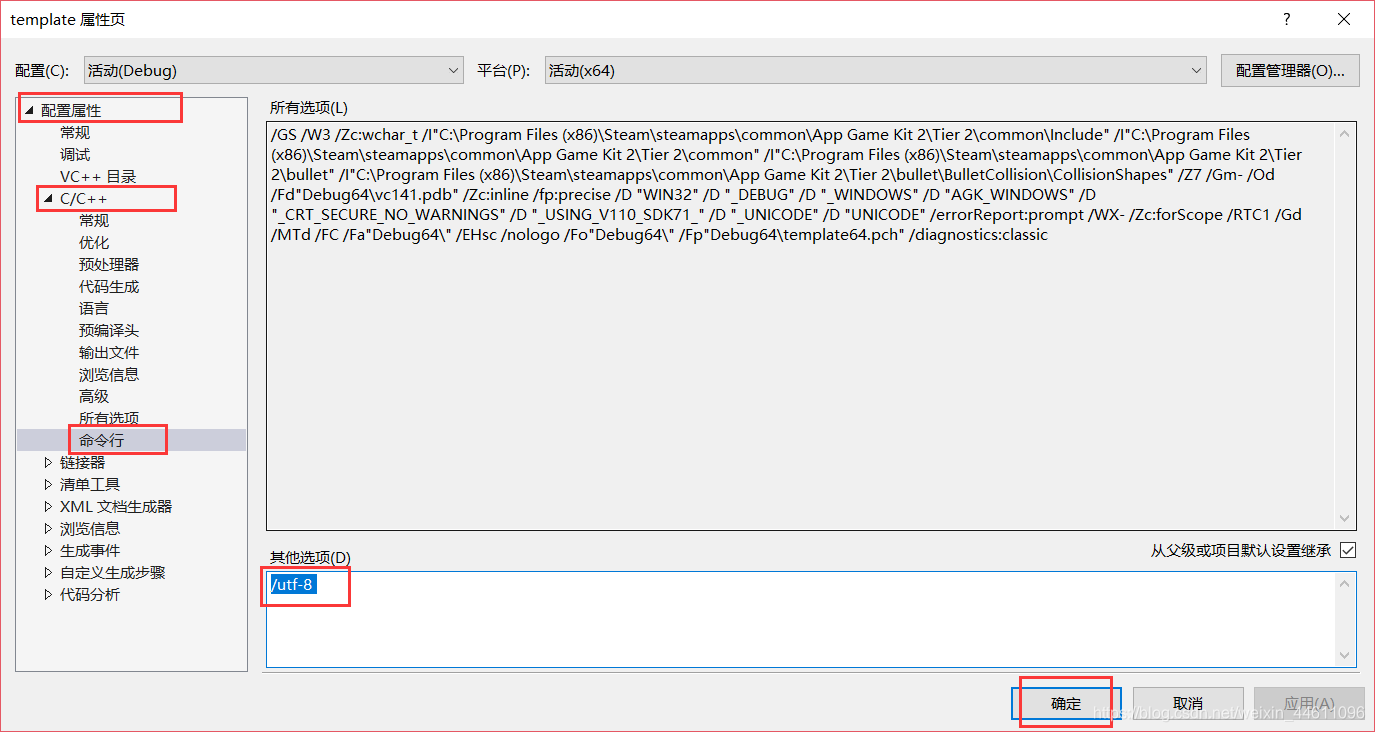Select the 代码分析 tree item label
This screenshot has height=732, width=1375.
[x=90, y=595]
